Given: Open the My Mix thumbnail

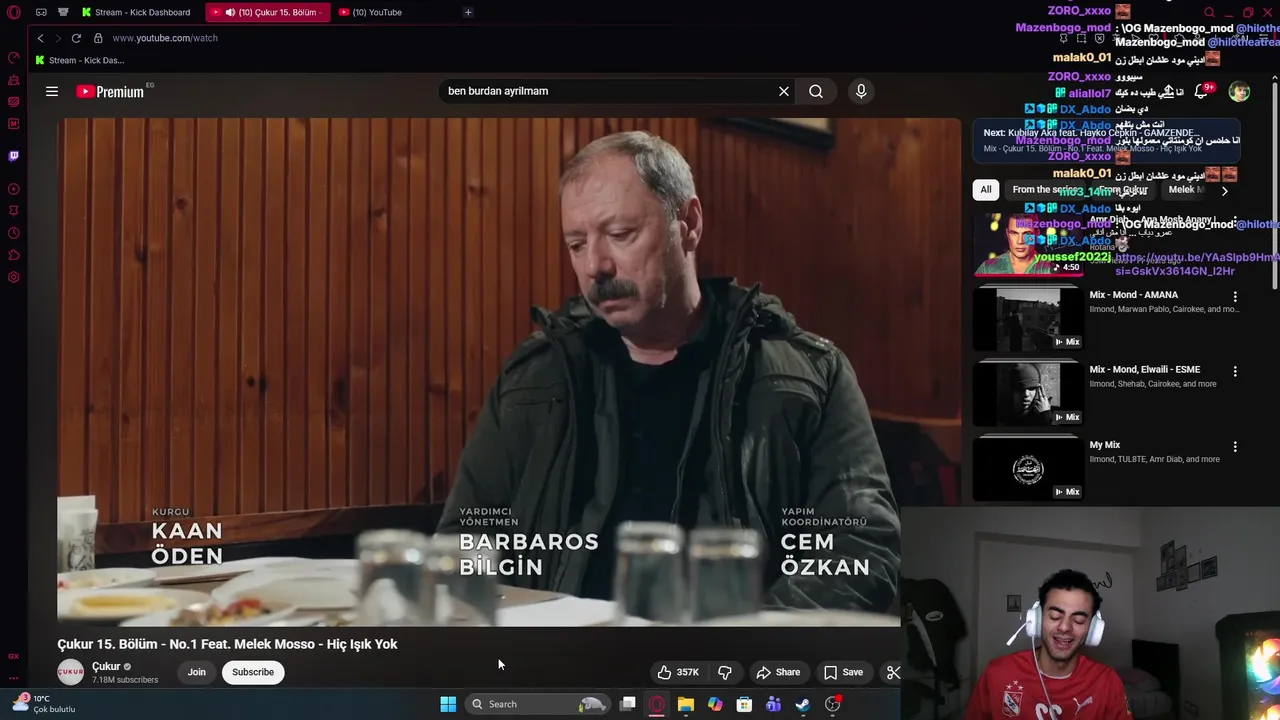Looking at the screenshot, I should pos(1028,469).
